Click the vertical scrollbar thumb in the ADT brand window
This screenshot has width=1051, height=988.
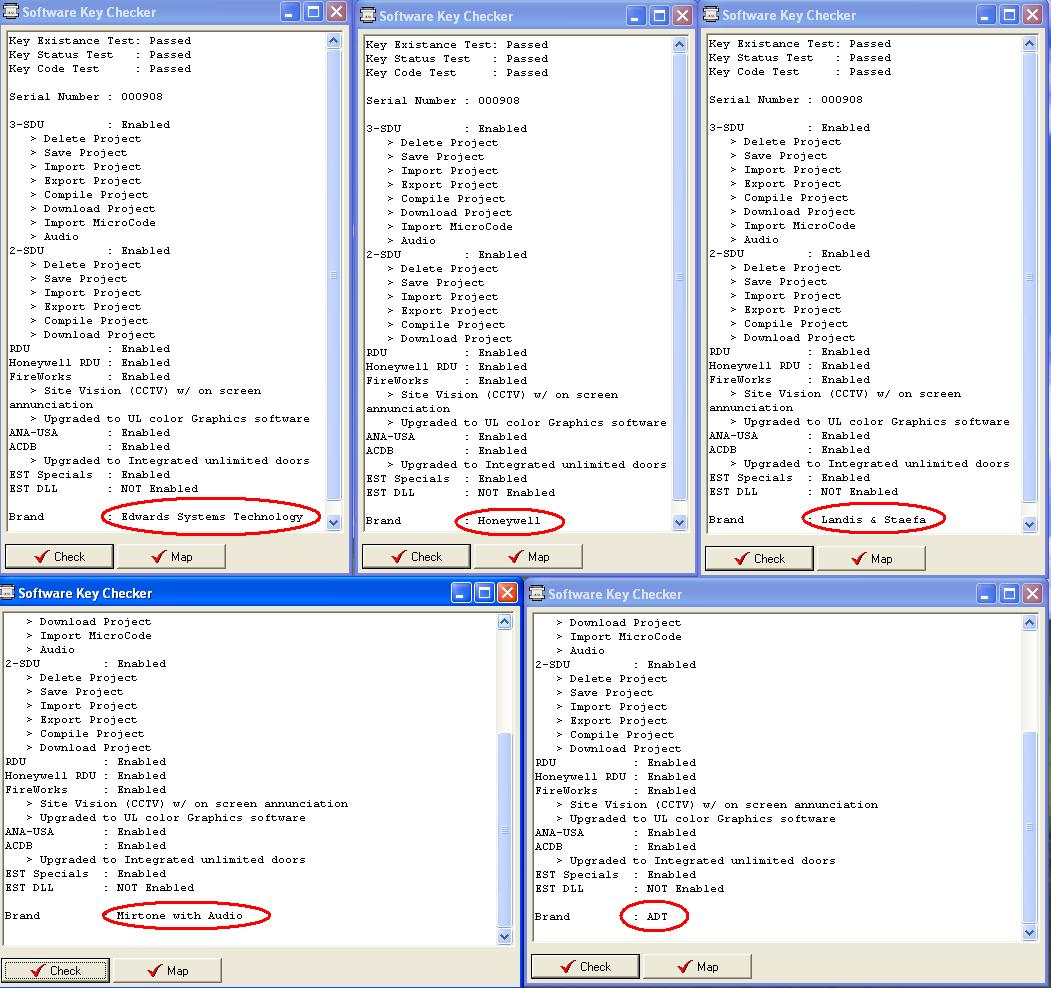[1030, 827]
